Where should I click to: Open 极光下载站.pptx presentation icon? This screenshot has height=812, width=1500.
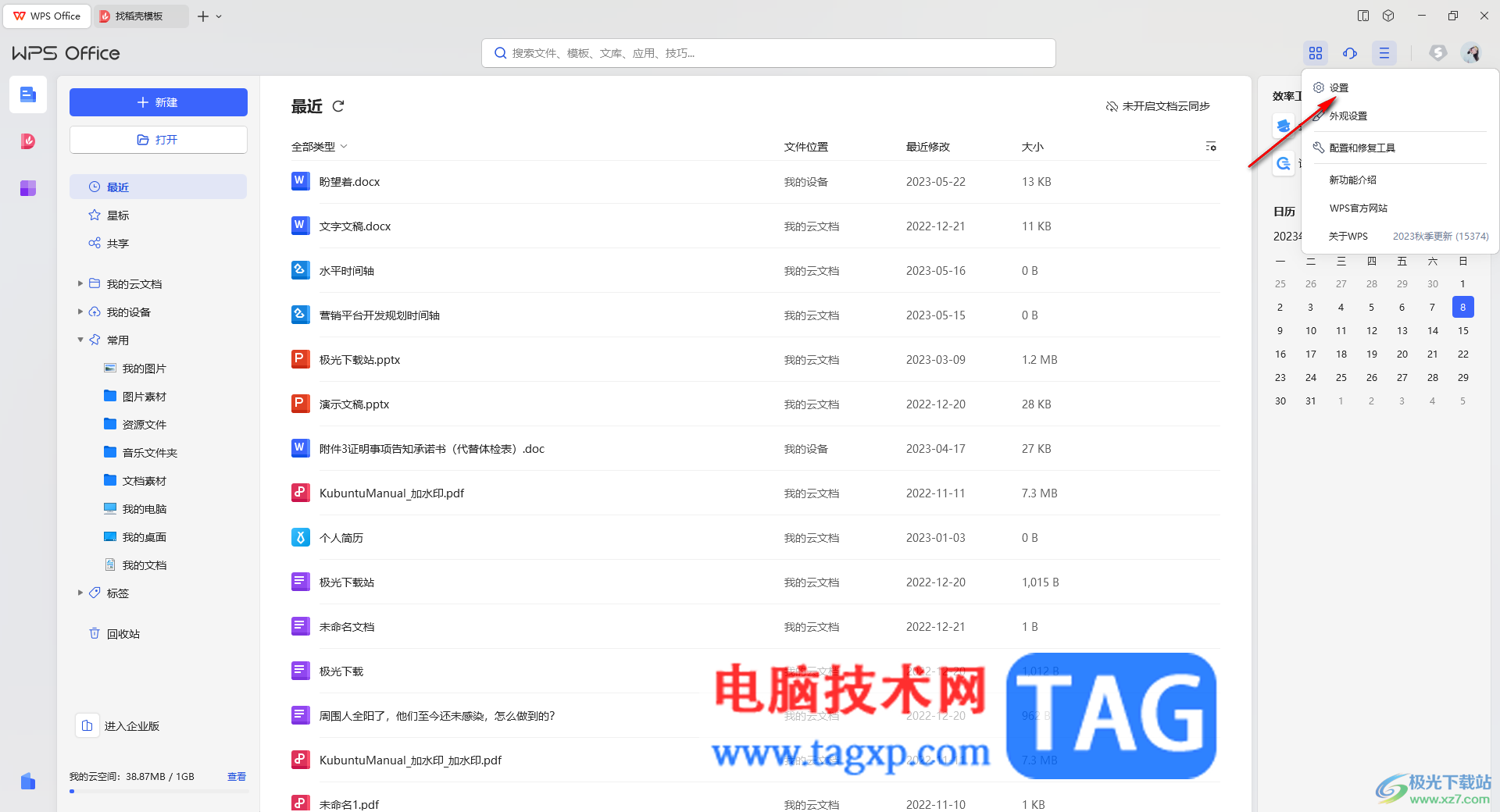(300, 359)
